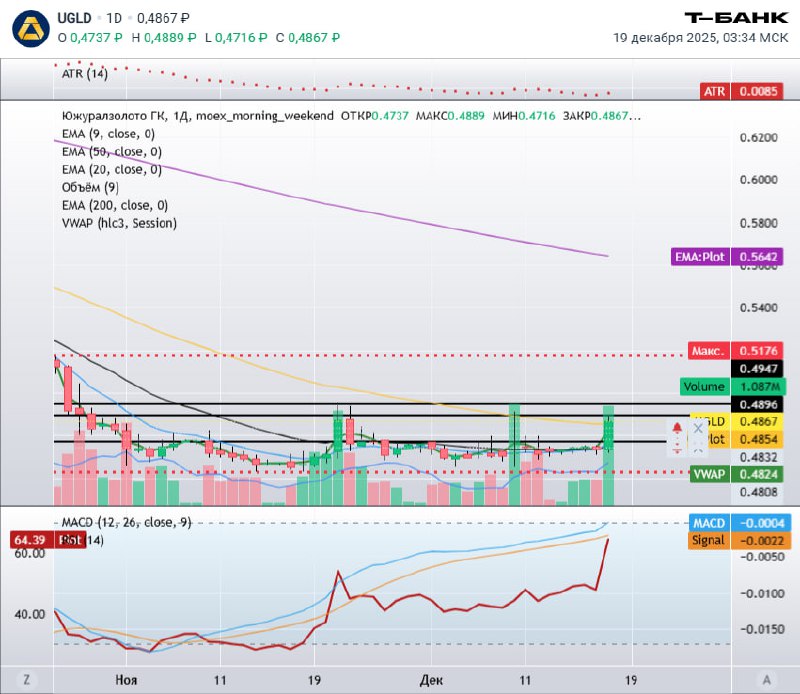Click the green VWAP 0.4824 badge
Image resolution: width=800 pixels, height=694 pixels.
[x=736, y=474]
